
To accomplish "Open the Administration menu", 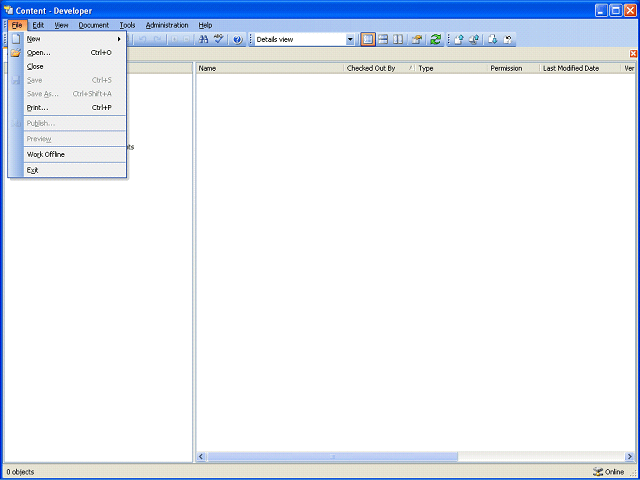I will (167, 25).
